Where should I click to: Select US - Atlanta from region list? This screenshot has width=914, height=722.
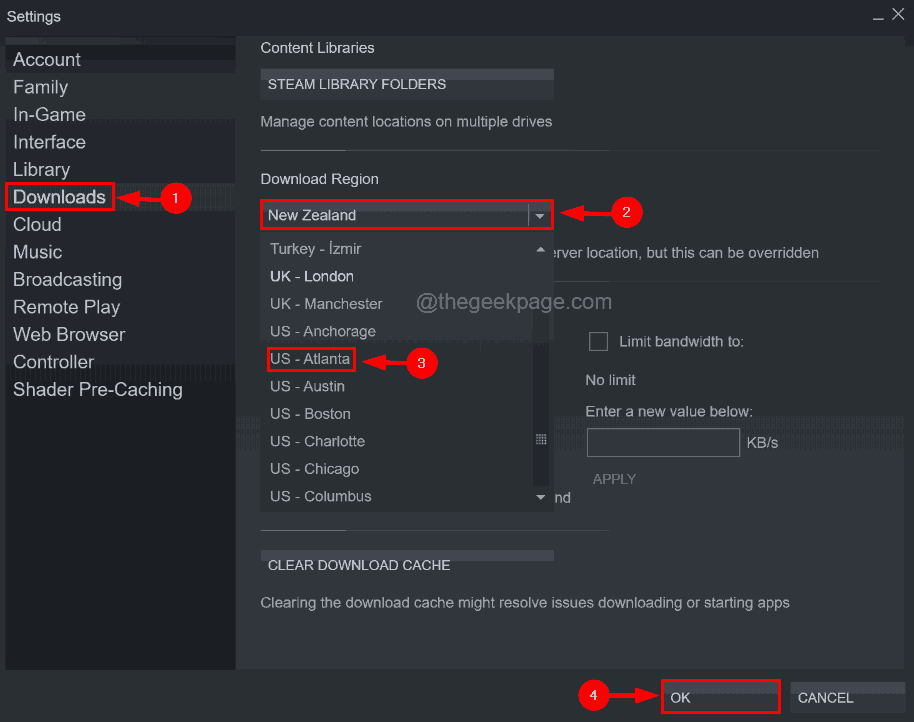click(x=310, y=359)
